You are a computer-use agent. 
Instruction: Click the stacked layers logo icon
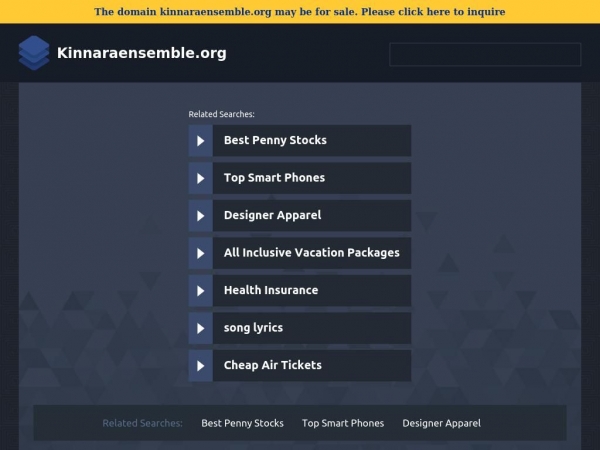(34, 53)
